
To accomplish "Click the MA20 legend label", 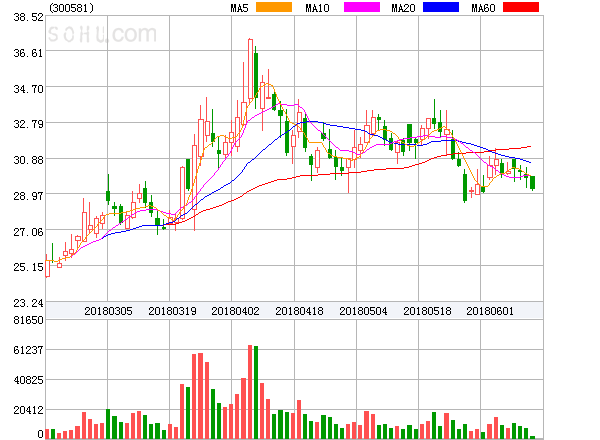I will 403,8.
